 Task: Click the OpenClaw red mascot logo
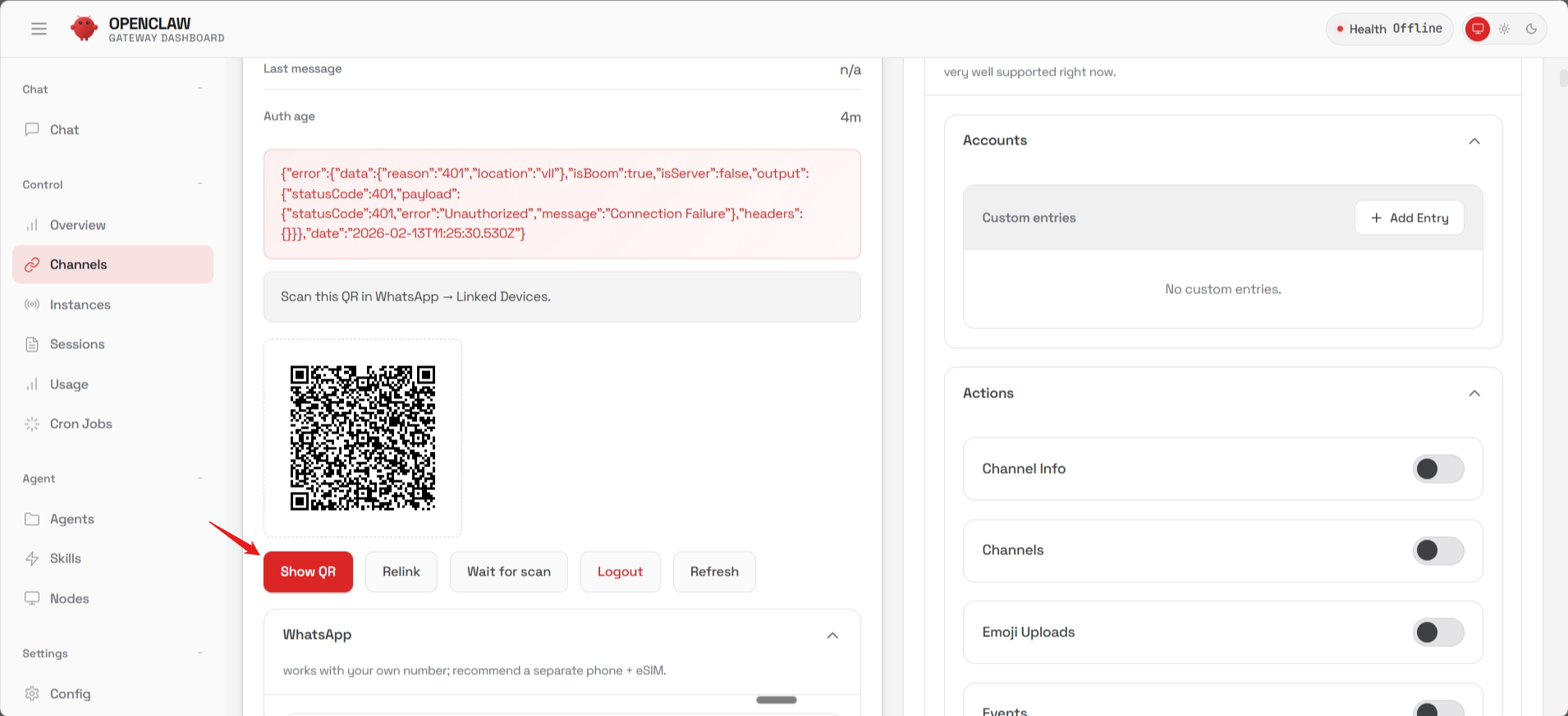click(x=85, y=29)
